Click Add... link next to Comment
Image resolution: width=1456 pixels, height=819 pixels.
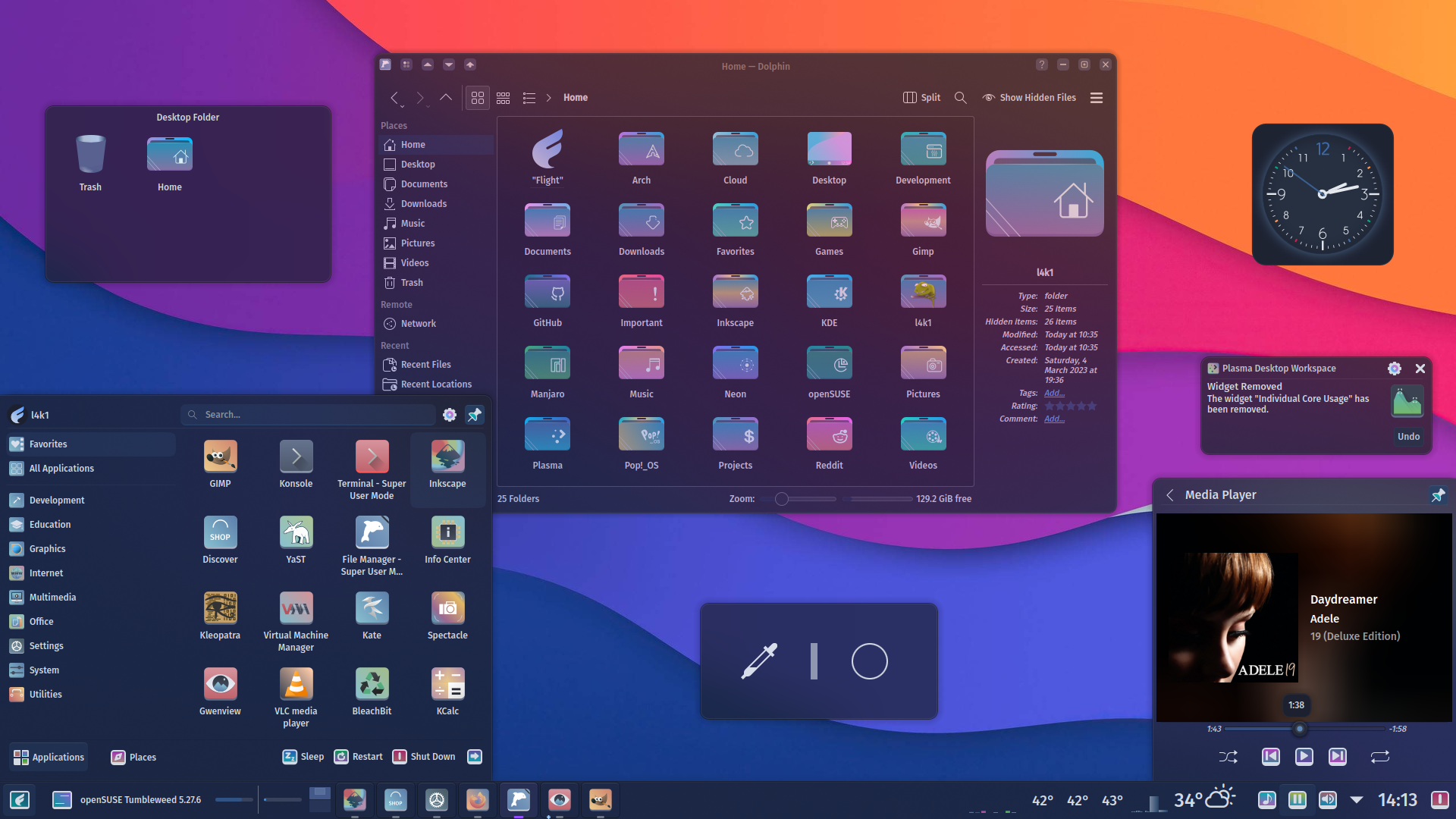(1054, 419)
